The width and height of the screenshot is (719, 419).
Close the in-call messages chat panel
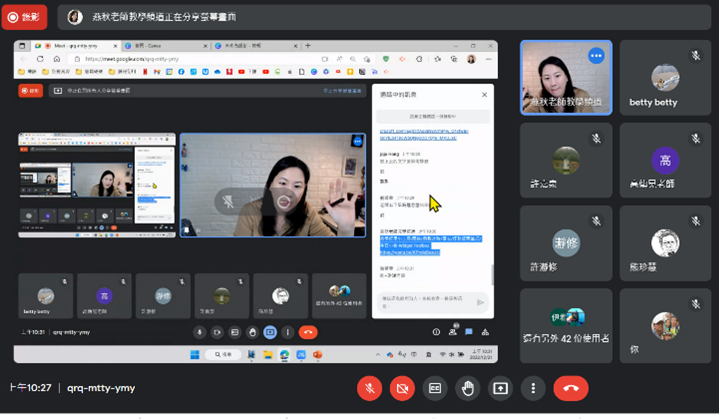tap(484, 94)
